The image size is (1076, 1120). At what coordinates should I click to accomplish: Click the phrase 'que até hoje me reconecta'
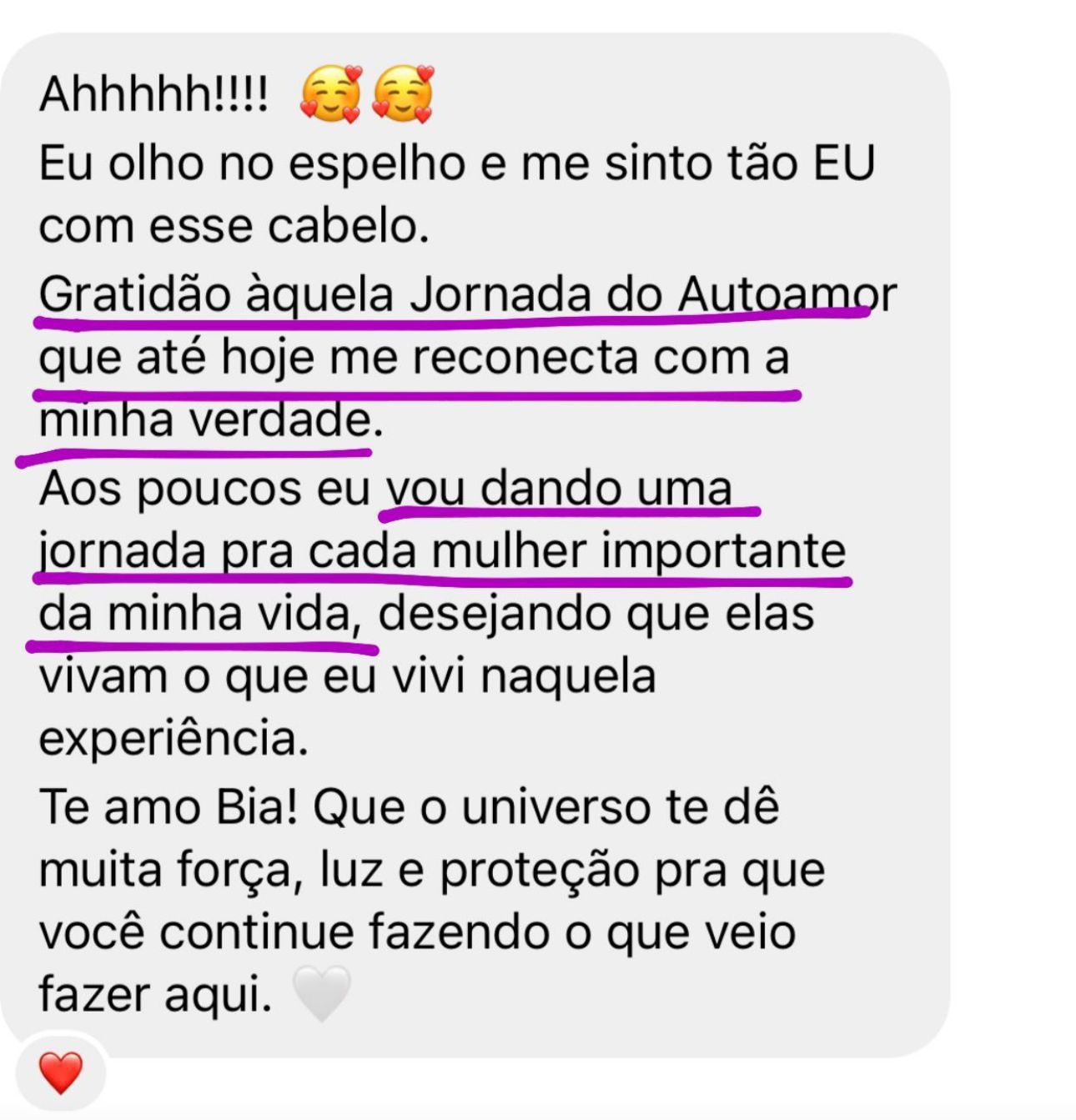point(339,359)
